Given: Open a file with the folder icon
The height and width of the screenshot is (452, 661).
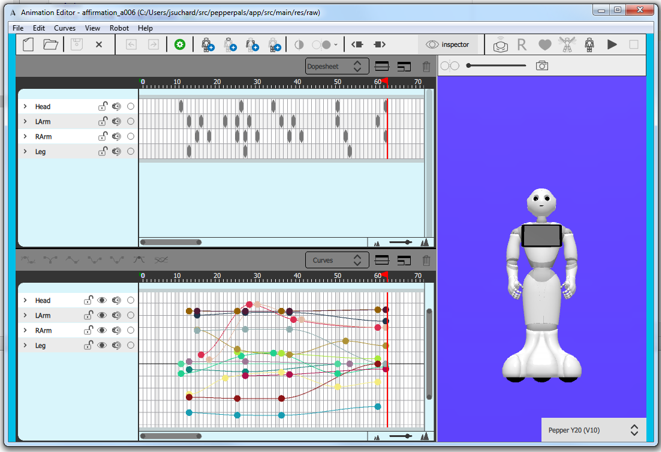Looking at the screenshot, I should click(50, 45).
